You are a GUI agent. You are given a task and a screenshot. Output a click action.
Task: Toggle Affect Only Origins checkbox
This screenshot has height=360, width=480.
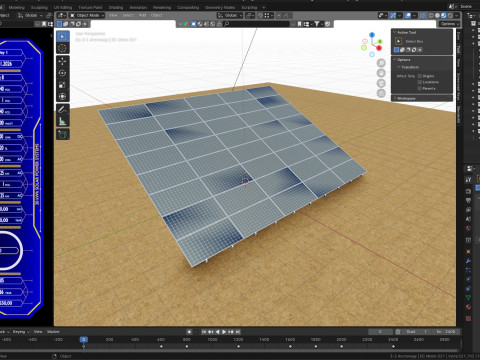[420, 76]
